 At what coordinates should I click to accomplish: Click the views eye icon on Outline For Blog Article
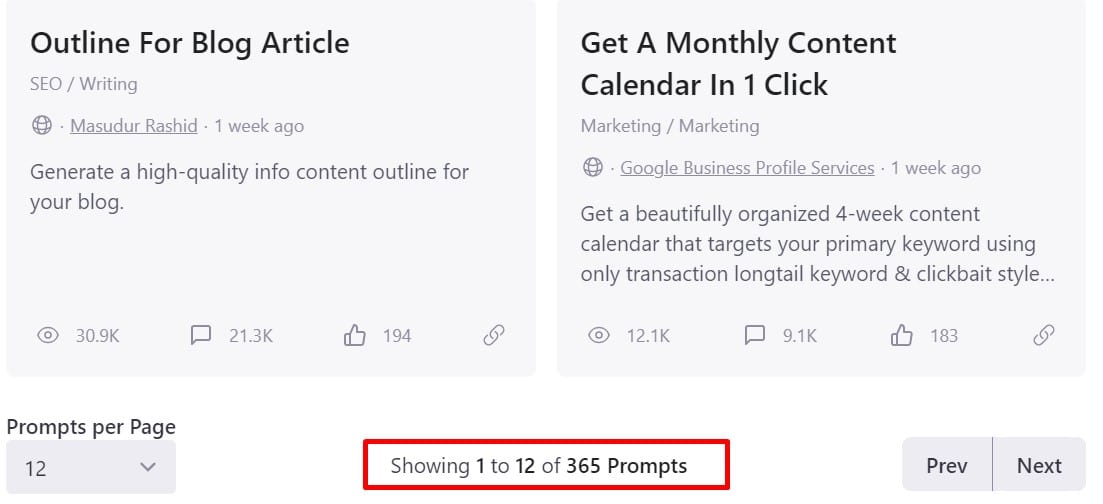point(48,336)
